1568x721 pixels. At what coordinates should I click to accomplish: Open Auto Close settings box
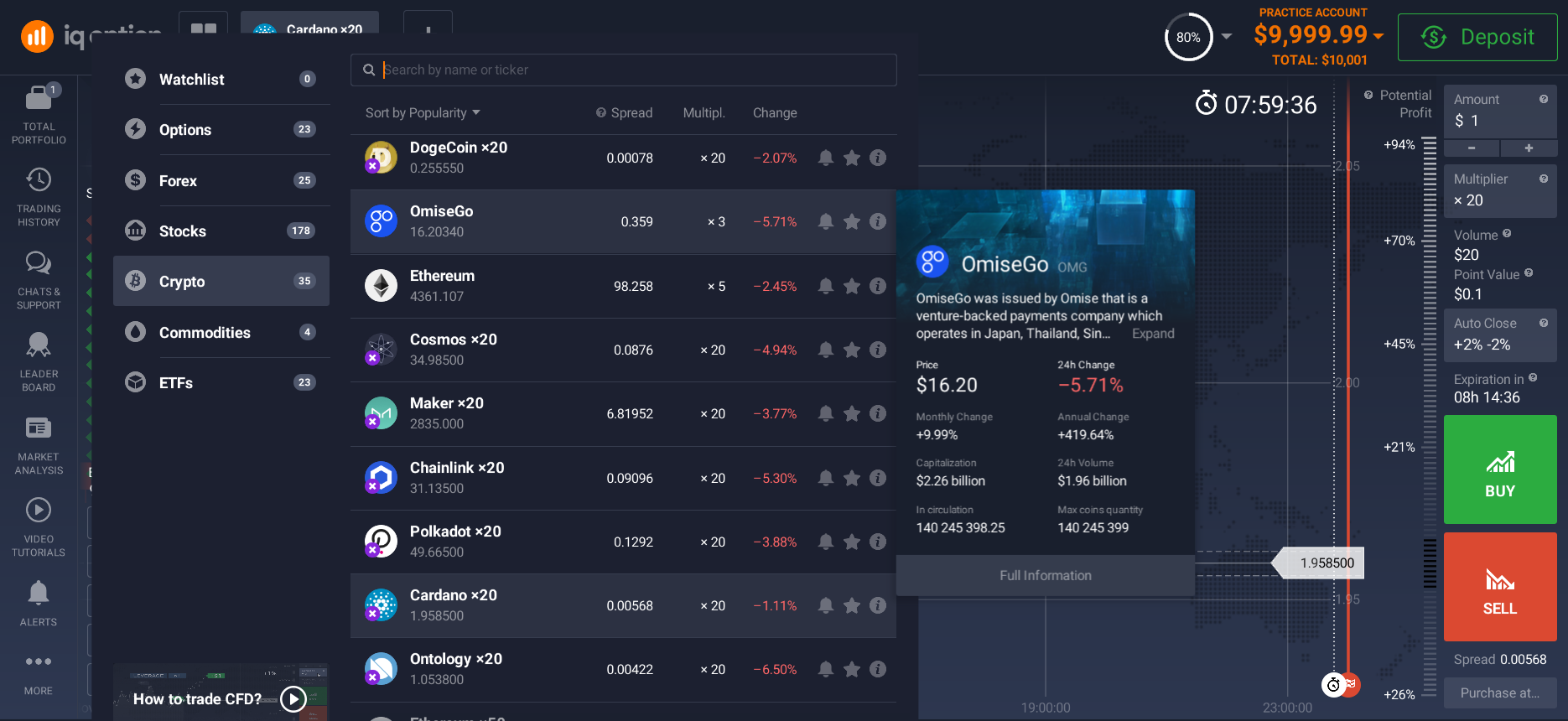coord(1500,335)
